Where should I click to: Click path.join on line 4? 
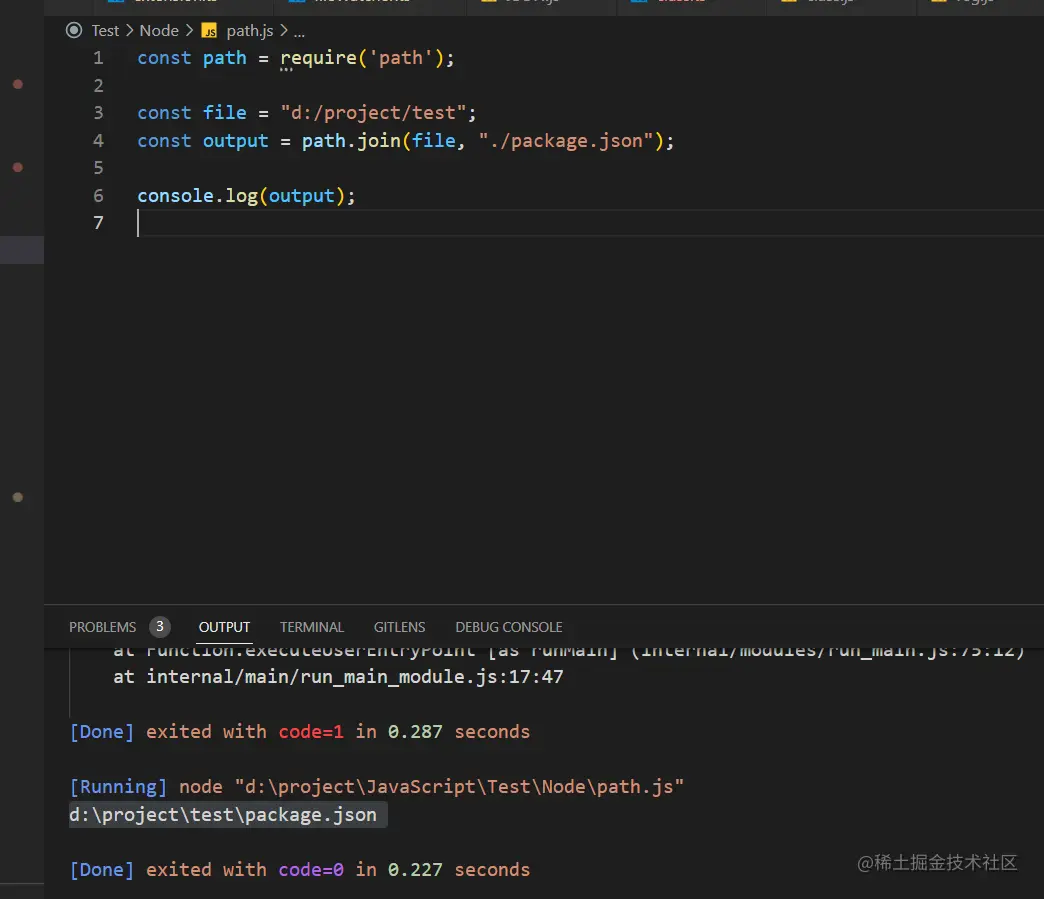click(x=351, y=141)
